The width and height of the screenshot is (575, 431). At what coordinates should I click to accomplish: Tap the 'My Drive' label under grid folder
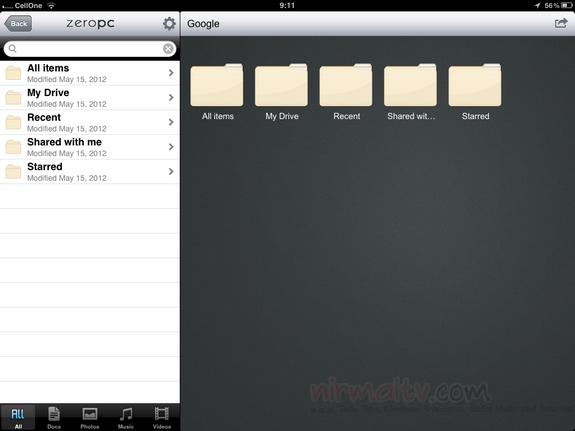(x=282, y=116)
